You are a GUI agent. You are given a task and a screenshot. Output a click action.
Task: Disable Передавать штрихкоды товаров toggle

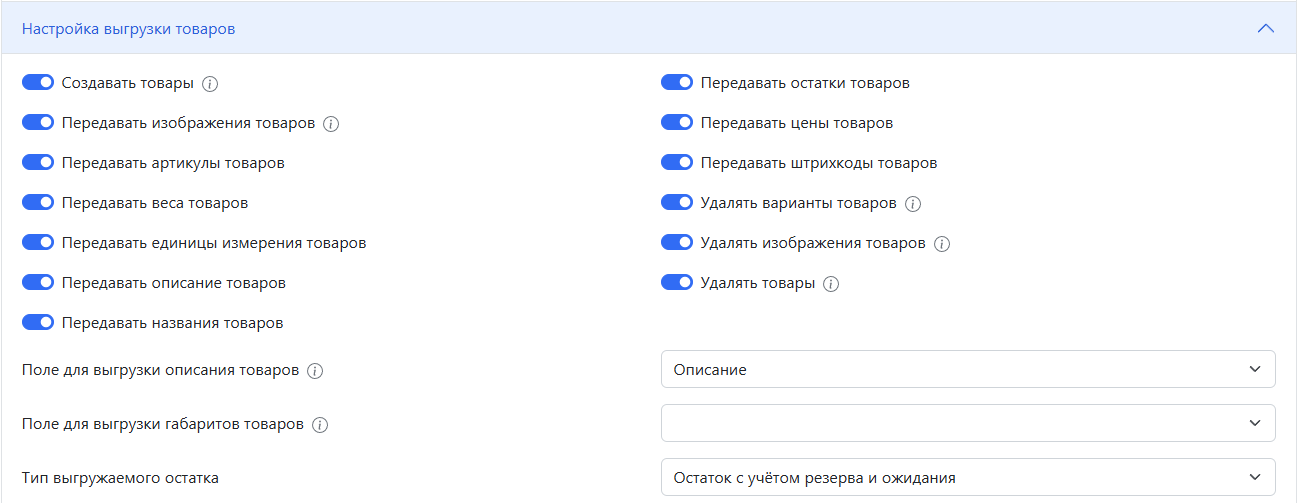pyautogui.click(x=677, y=163)
